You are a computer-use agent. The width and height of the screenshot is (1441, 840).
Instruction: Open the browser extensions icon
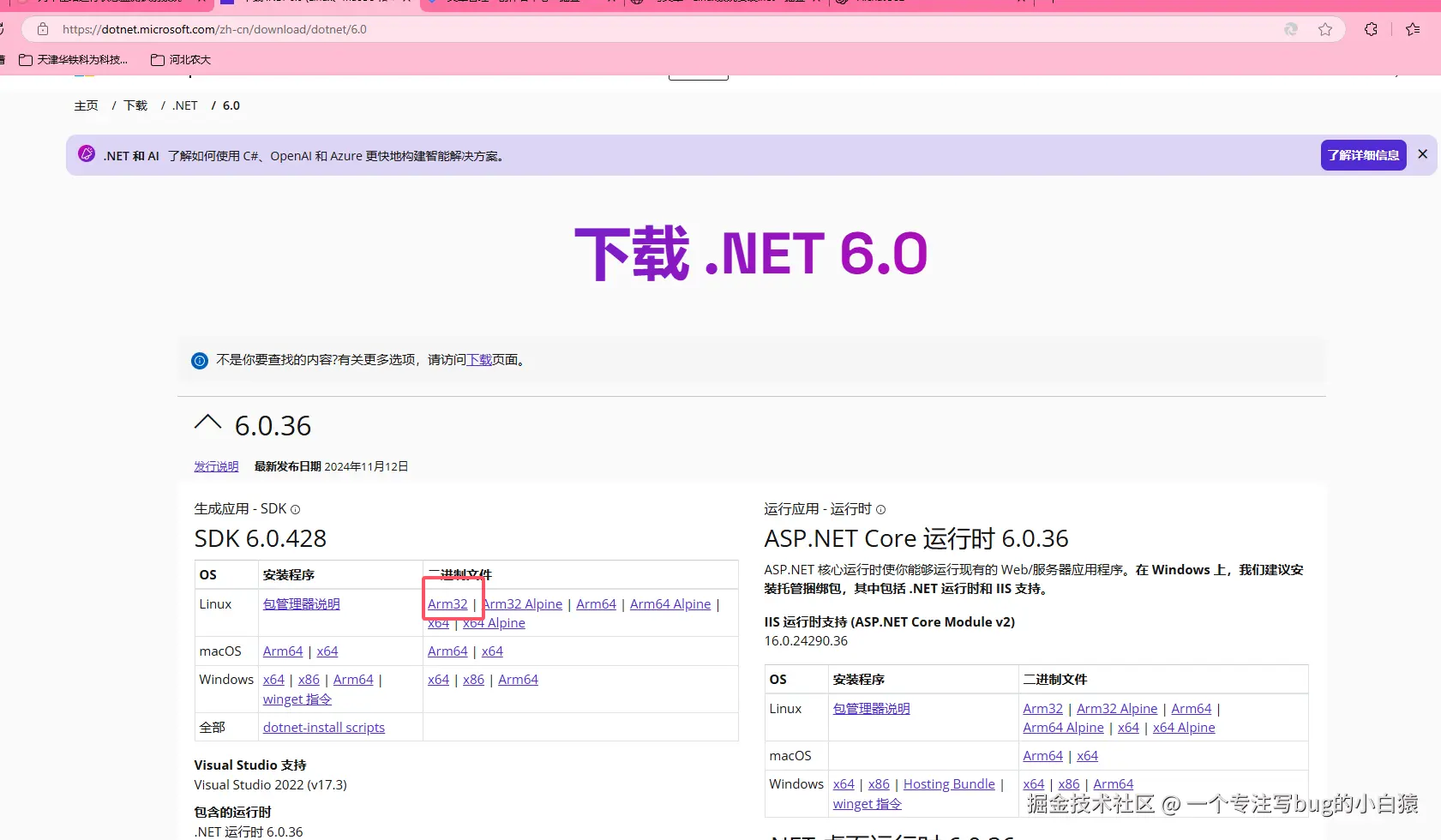[x=1371, y=29]
